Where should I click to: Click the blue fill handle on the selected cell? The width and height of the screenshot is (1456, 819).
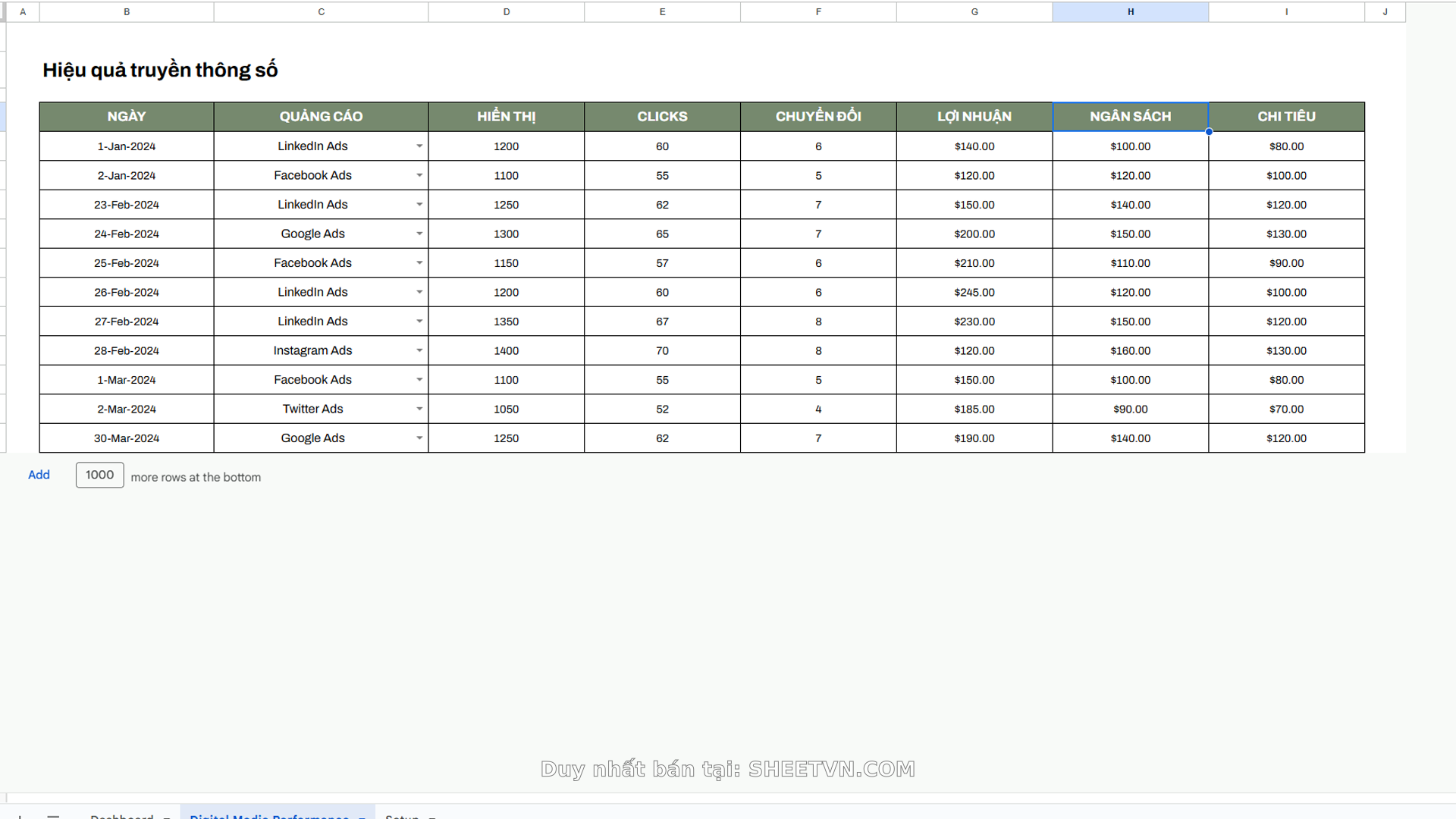(x=1209, y=132)
